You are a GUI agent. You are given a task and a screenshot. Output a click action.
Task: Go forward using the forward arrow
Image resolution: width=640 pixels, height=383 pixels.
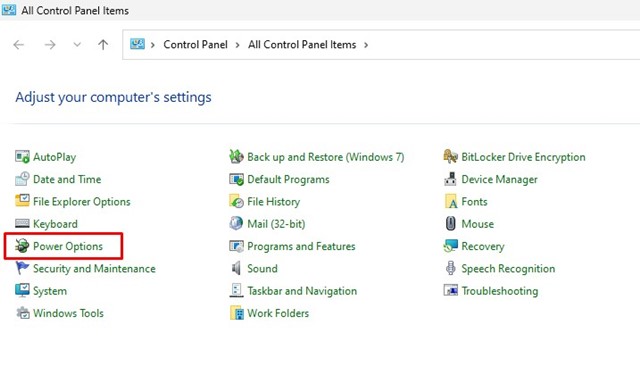(x=50, y=45)
